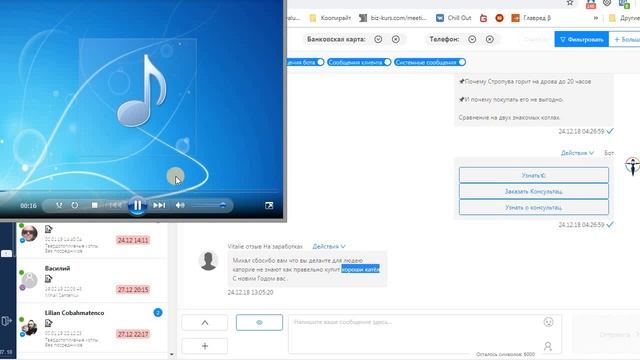
Task: Clear the Телефон filter
Action: (490, 39)
